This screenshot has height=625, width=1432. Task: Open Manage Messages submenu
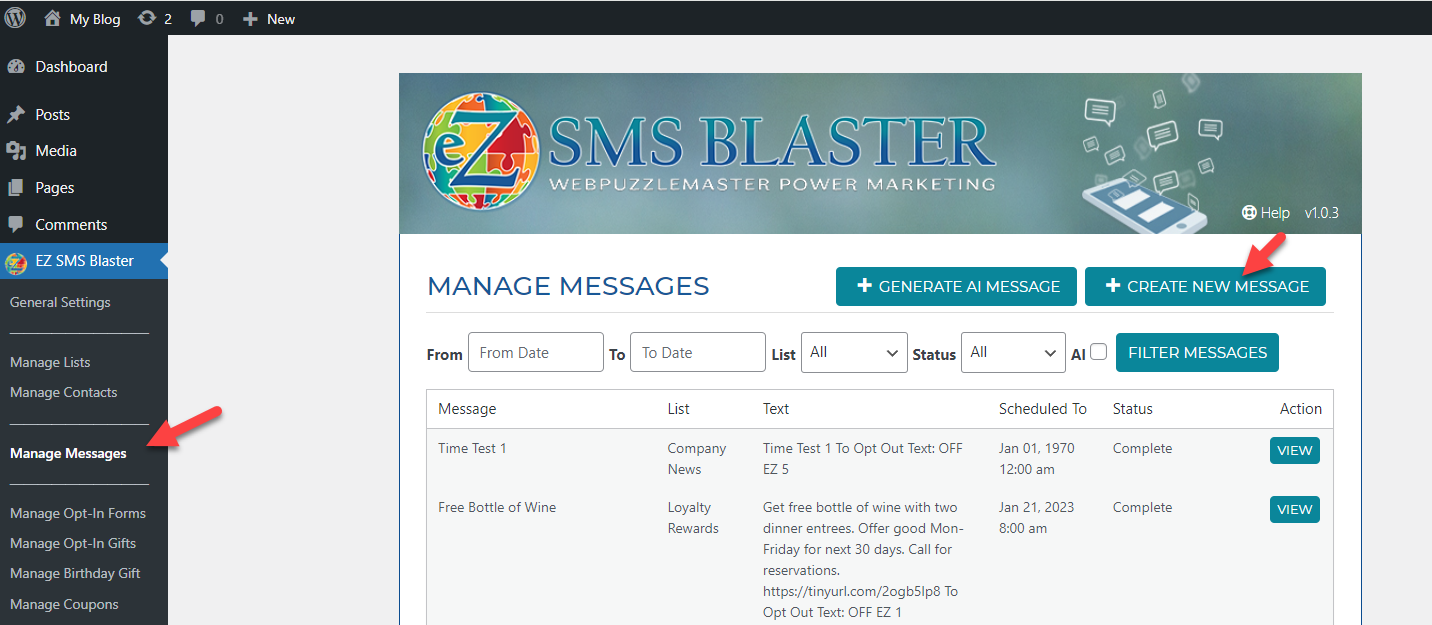(68, 453)
